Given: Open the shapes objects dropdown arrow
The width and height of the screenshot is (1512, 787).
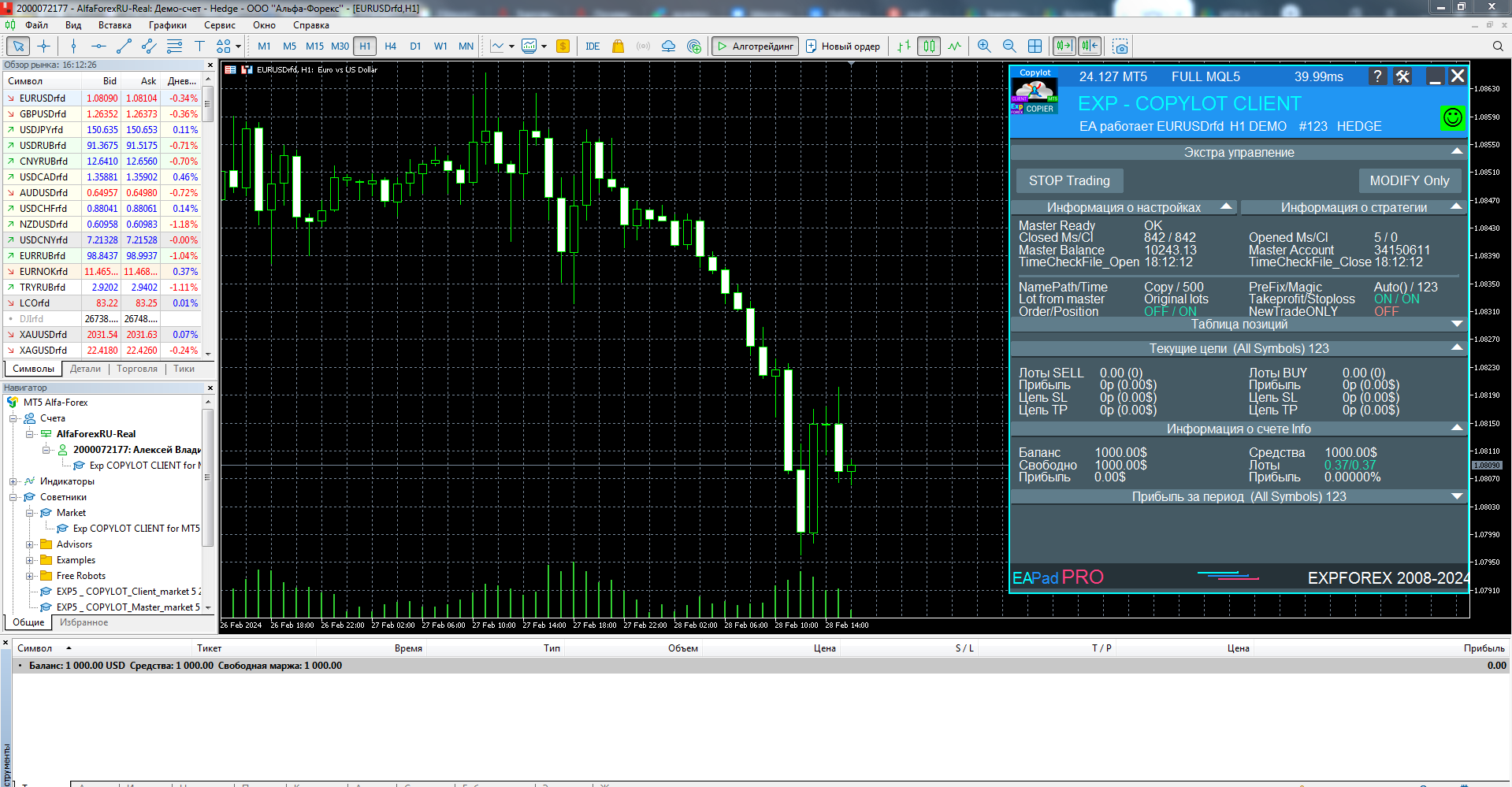Looking at the screenshot, I should tap(238, 46).
